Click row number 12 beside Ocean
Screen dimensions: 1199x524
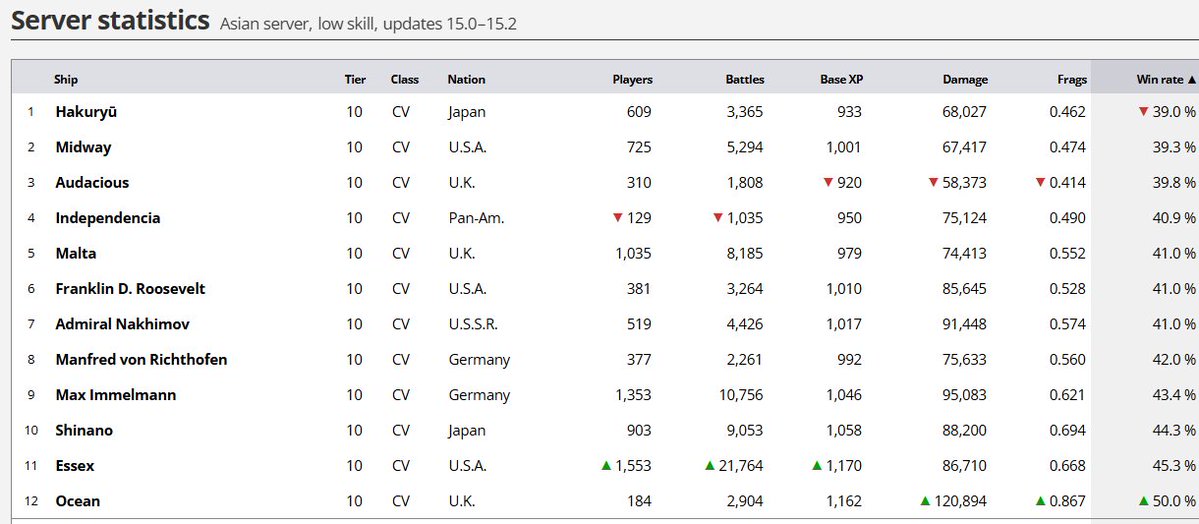31,501
